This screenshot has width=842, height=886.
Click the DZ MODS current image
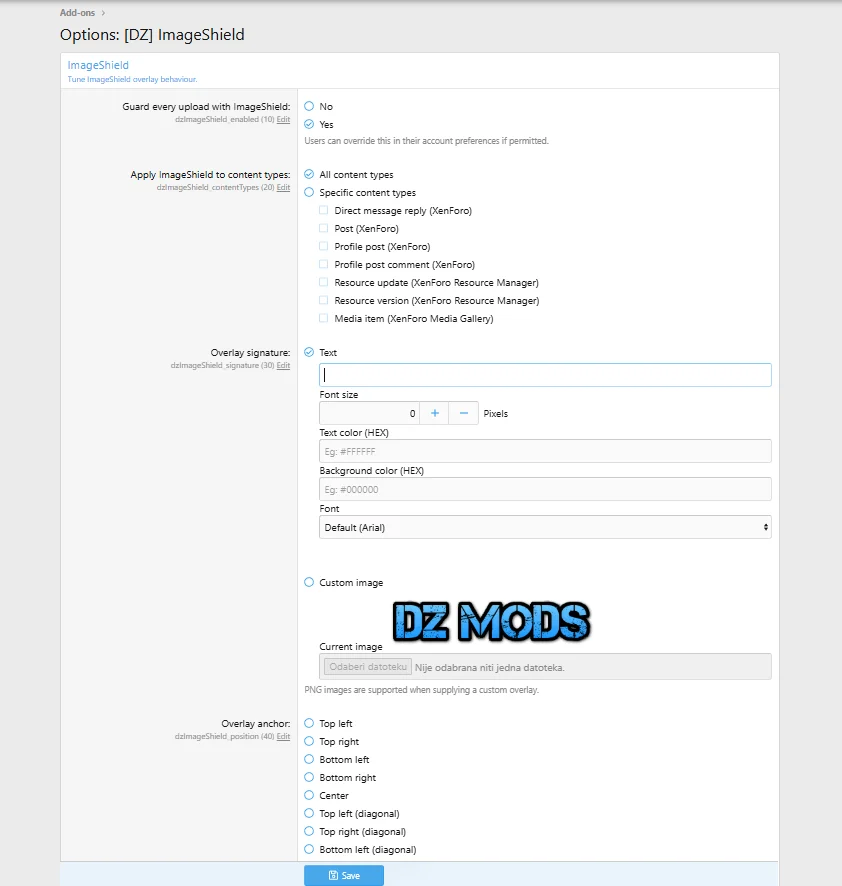coord(491,622)
